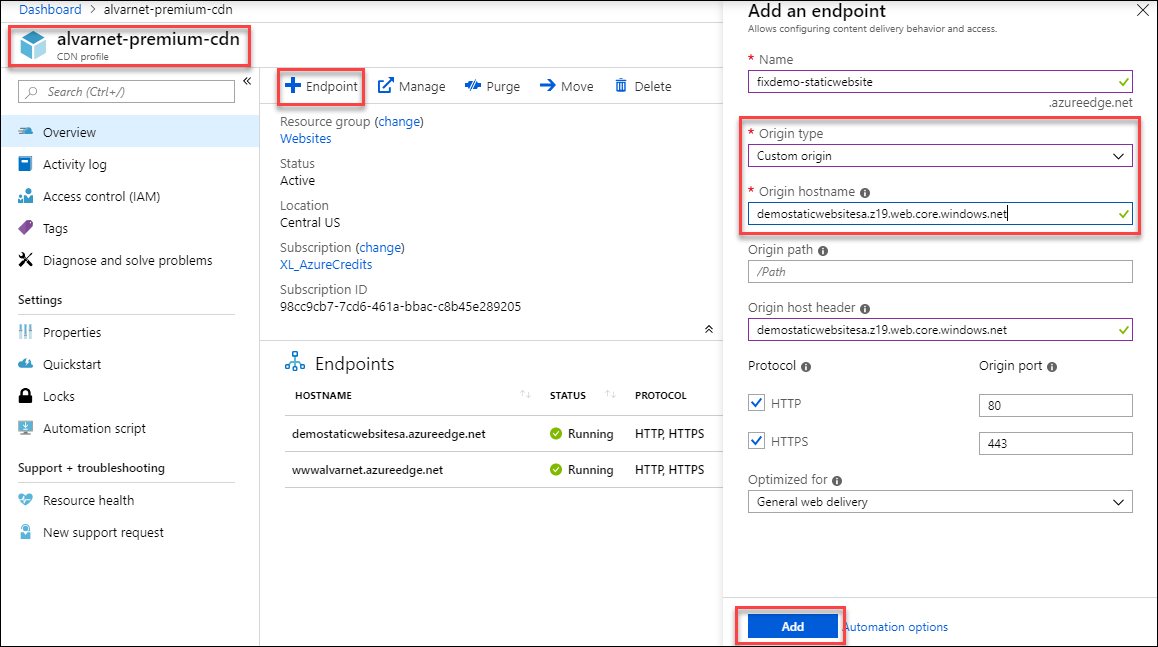Select the demostaticwebsitesa.azureedge.net endpoint row
1158x647 pixels.
504,434
